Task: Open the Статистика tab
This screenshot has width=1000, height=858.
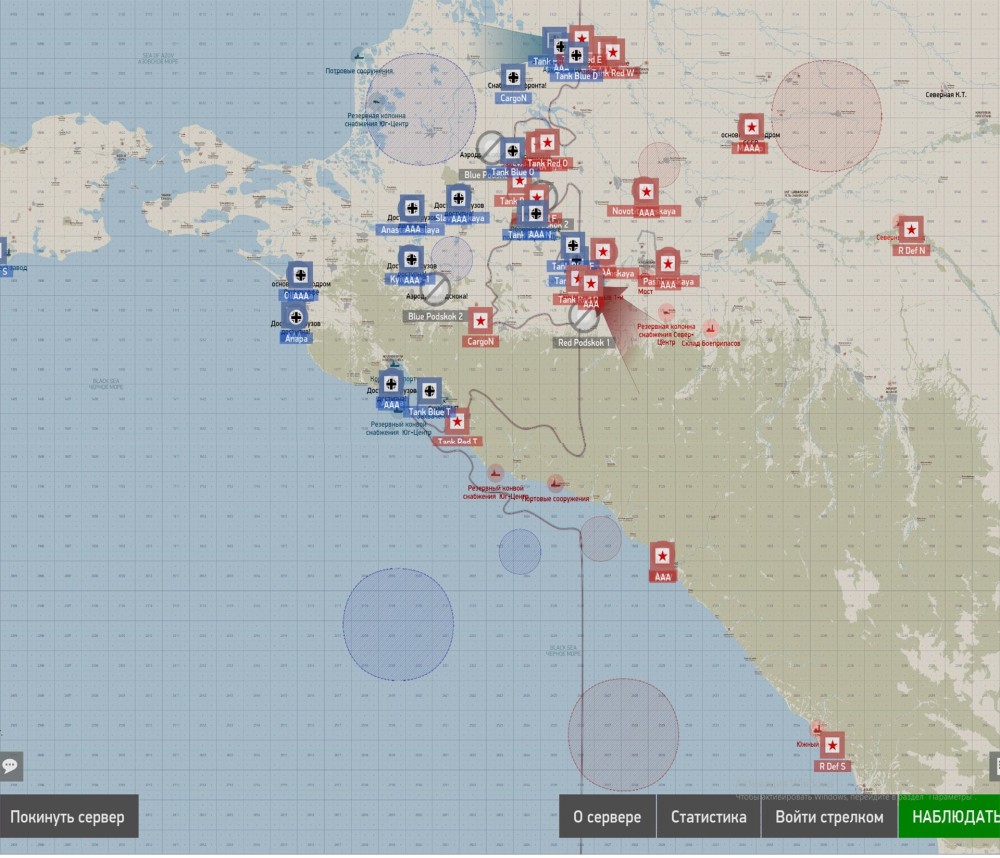Action: (709, 817)
